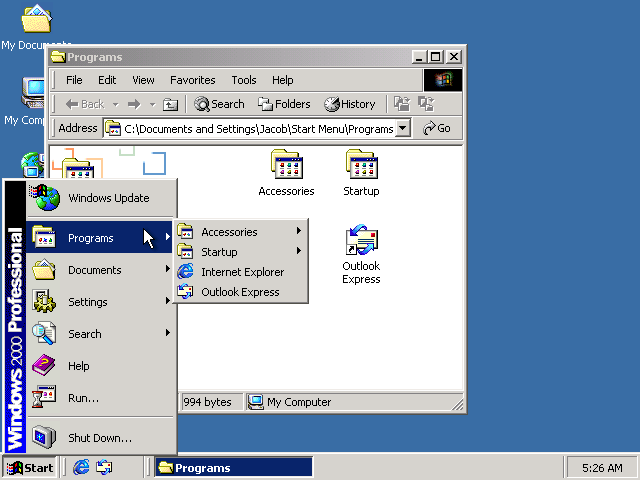Open the File menu in Programs window

tap(74, 80)
